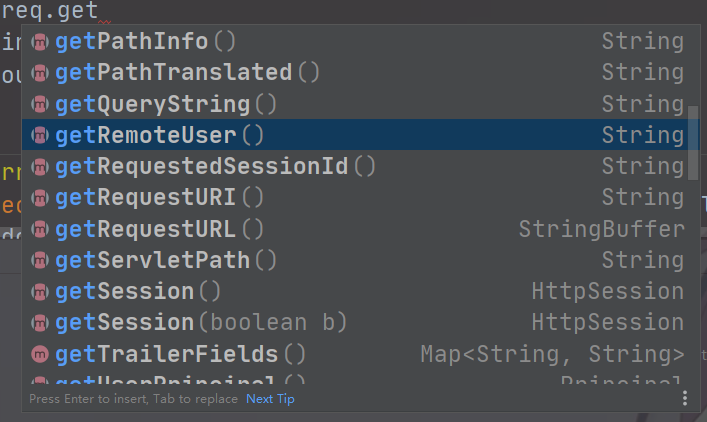Click the method icon beside getRequestedSessionId
The image size is (707, 422).
[x=40, y=167]
